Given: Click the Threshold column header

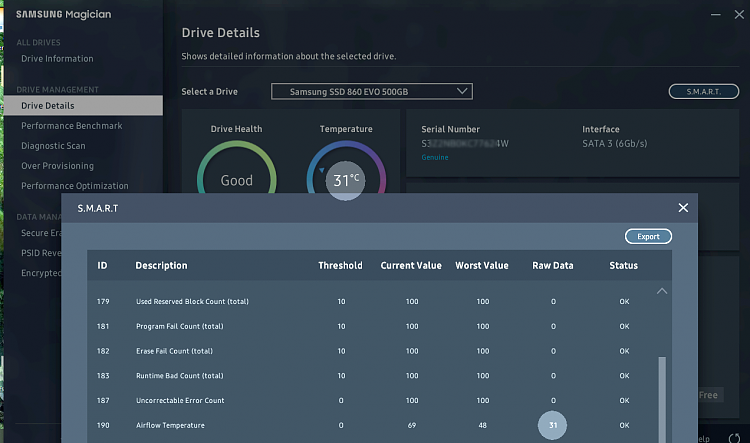Looking at the screenshot, I should pyautogui.click(x=341, y=266).
